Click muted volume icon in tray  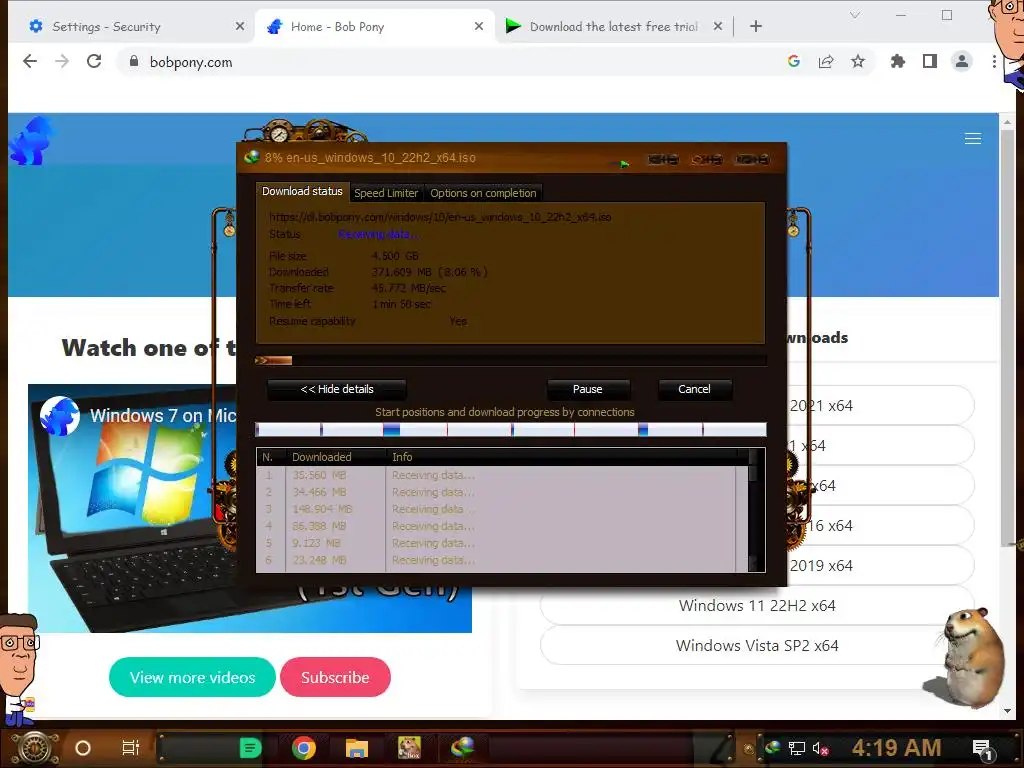(x=820, y=748)
